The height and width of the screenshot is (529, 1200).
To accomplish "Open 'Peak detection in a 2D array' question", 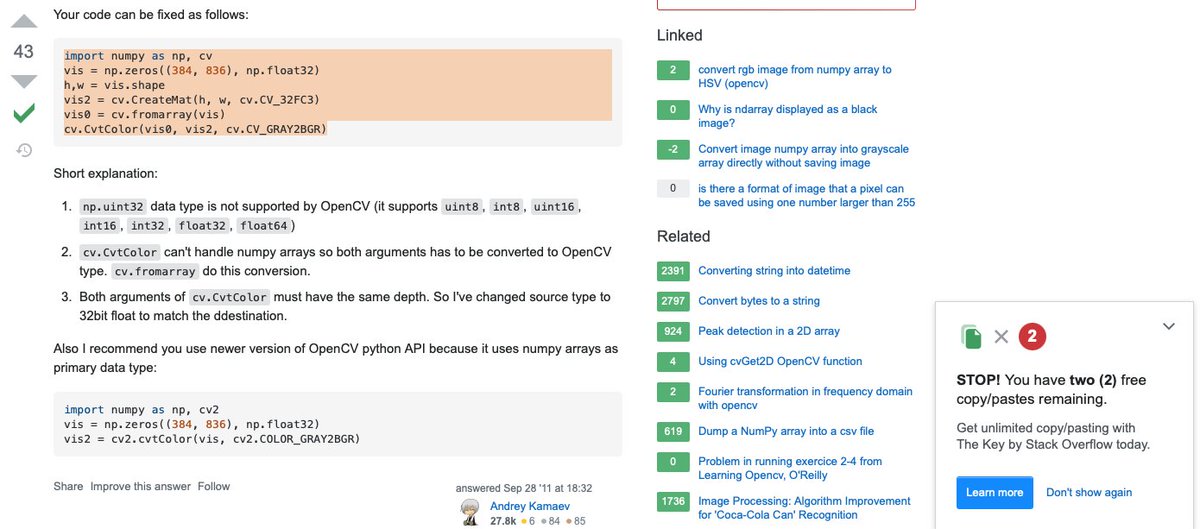I will [x=768, y=331].
